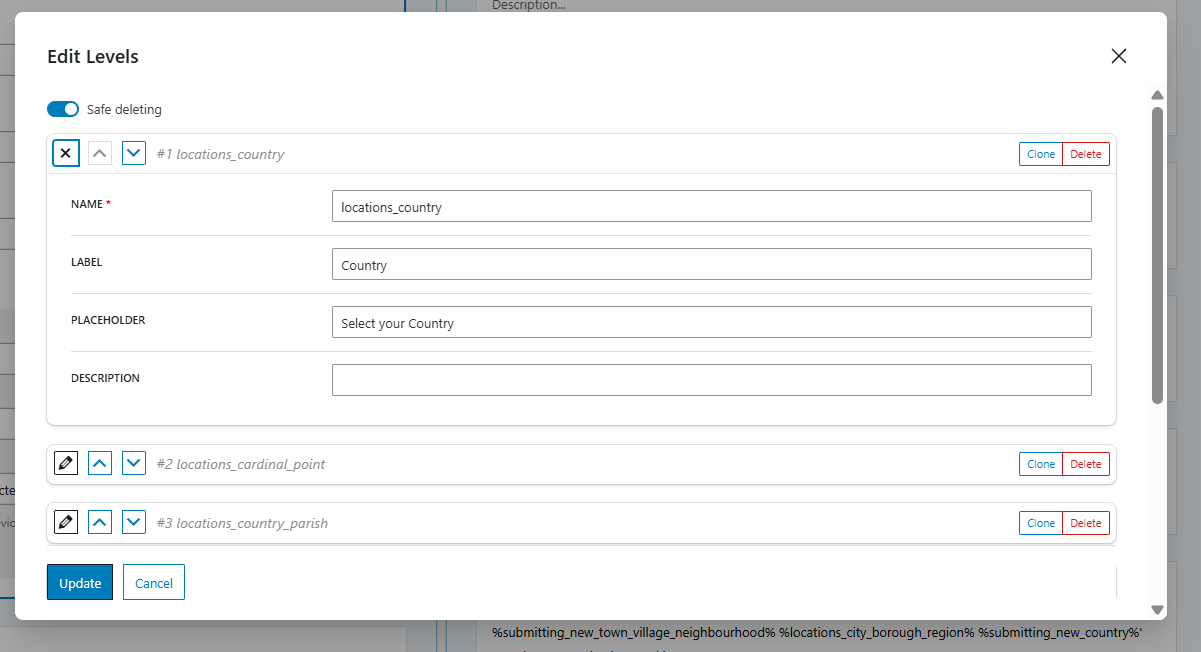This screenshot has height=652, width=1201.
Task: Move locations_cardinal_point level down
Action: [x=134, y=464]
